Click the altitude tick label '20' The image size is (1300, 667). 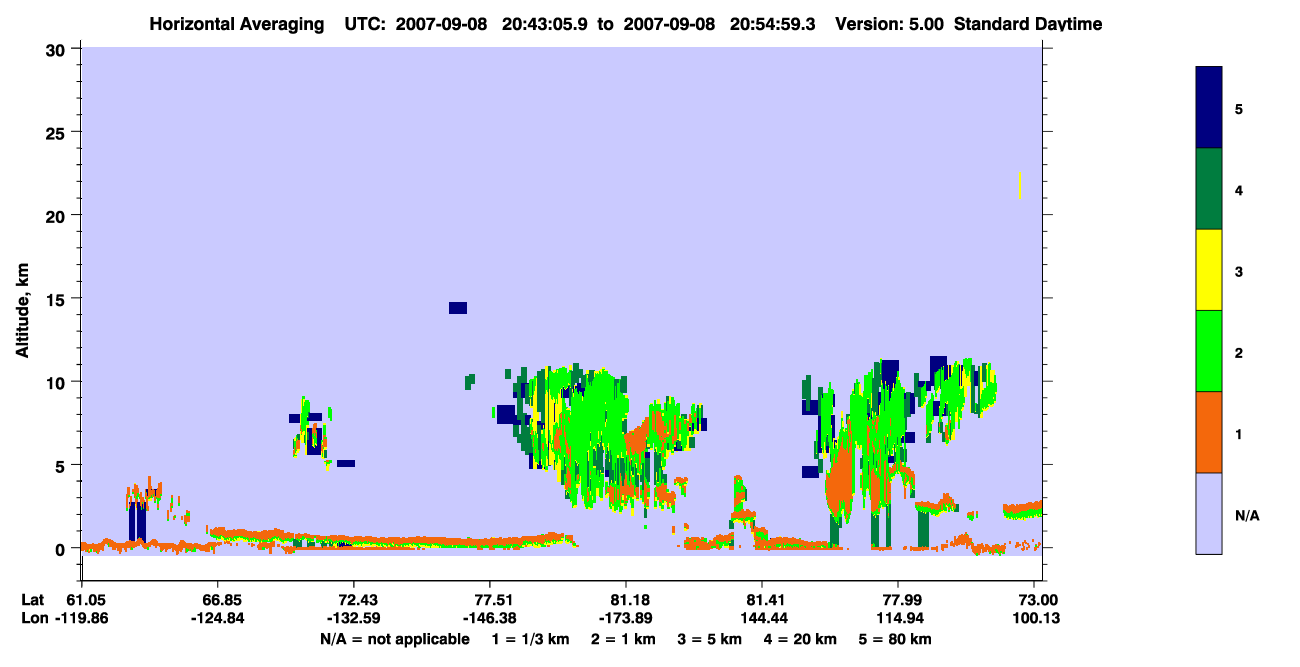(x=58, y=215)
